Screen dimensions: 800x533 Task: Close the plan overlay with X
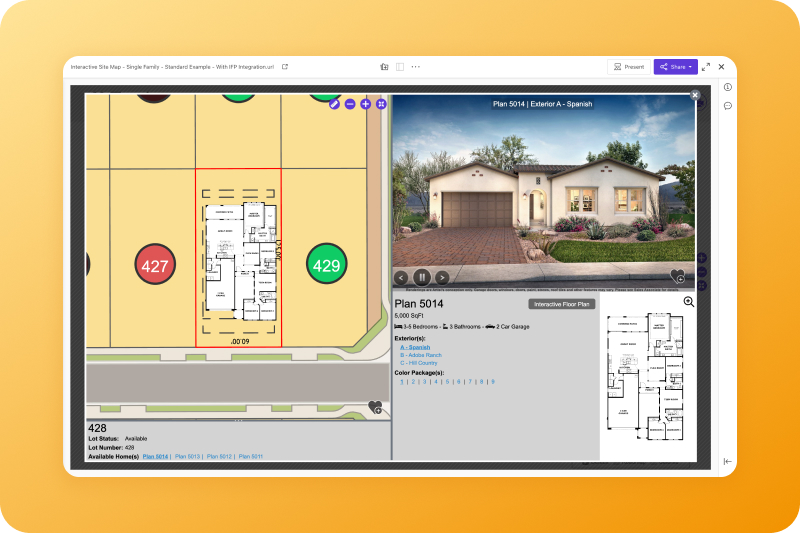click(x=695, y=95)
